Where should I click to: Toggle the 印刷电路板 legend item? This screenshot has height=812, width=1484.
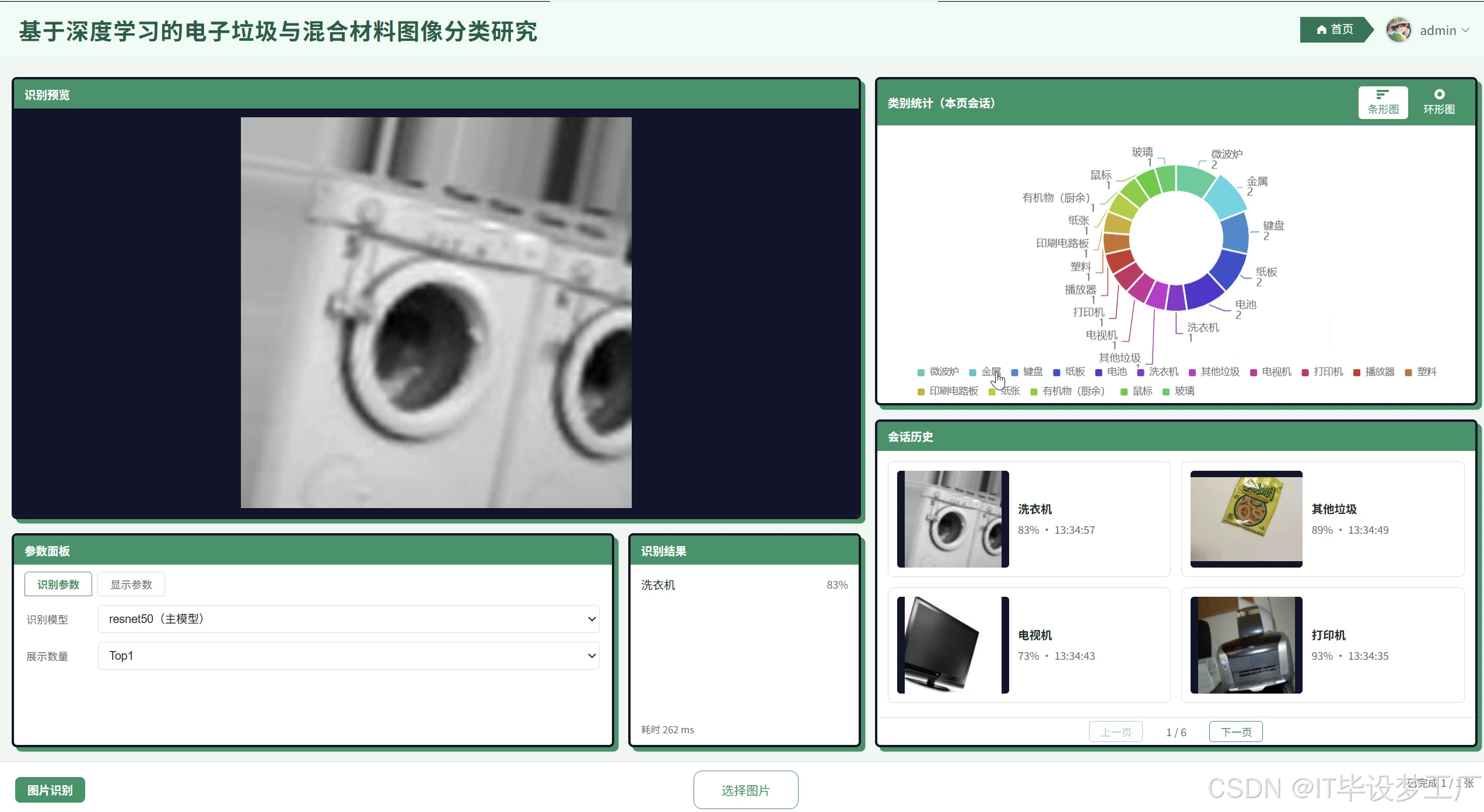click(948, 391)
